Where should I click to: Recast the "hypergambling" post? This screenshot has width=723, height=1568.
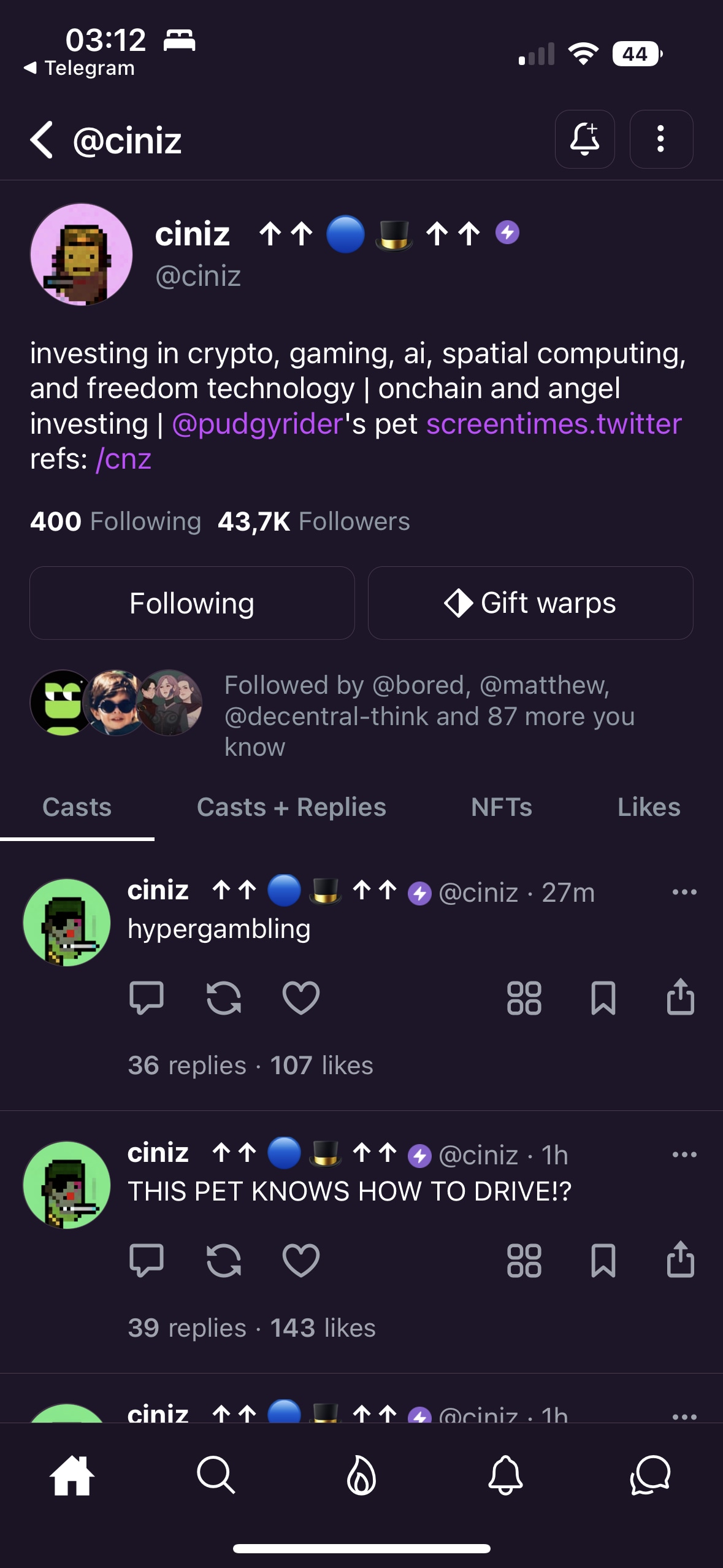(x=223, y=997)
